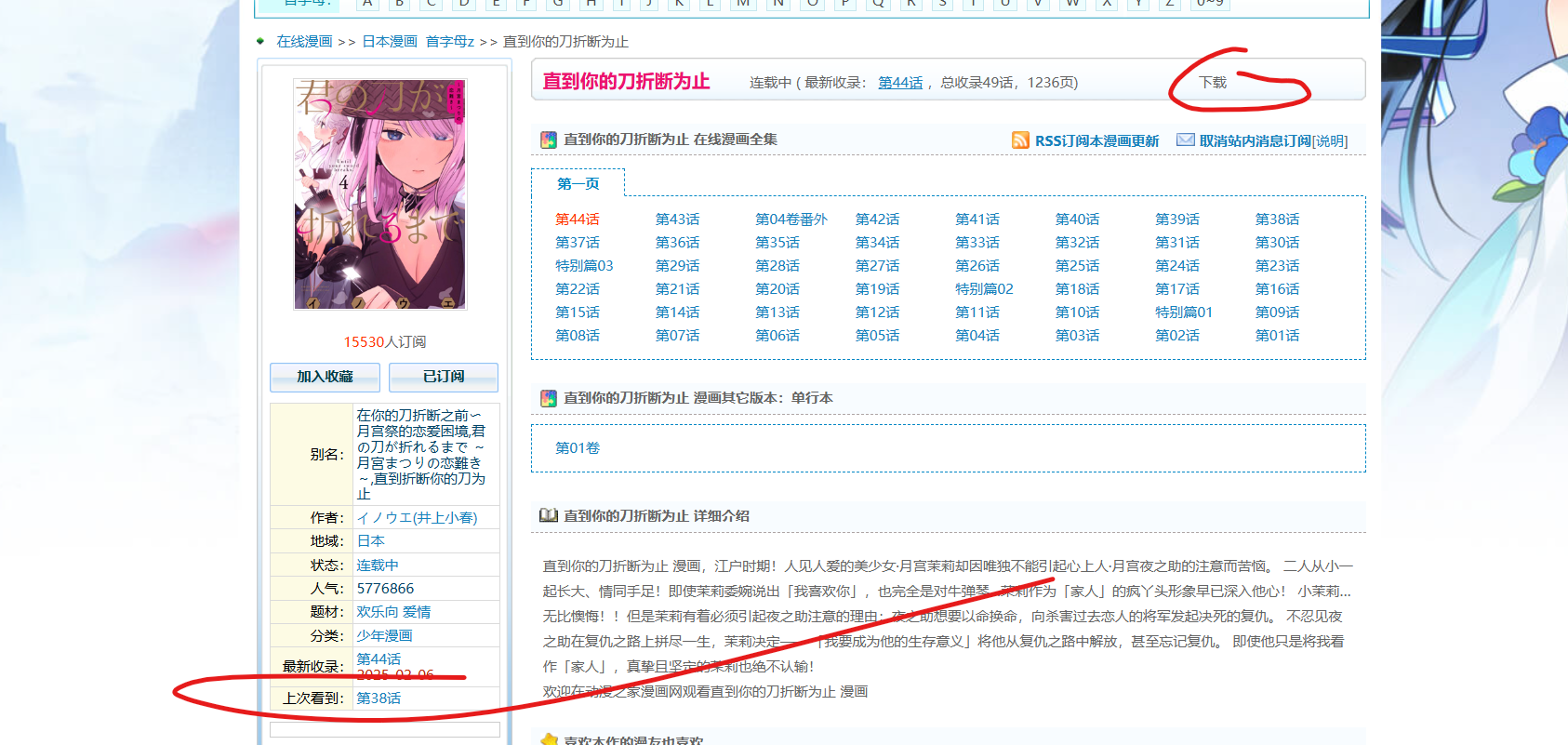Open 特别篇02 special chapter
Screen dimensions: 1568x745
984,289
